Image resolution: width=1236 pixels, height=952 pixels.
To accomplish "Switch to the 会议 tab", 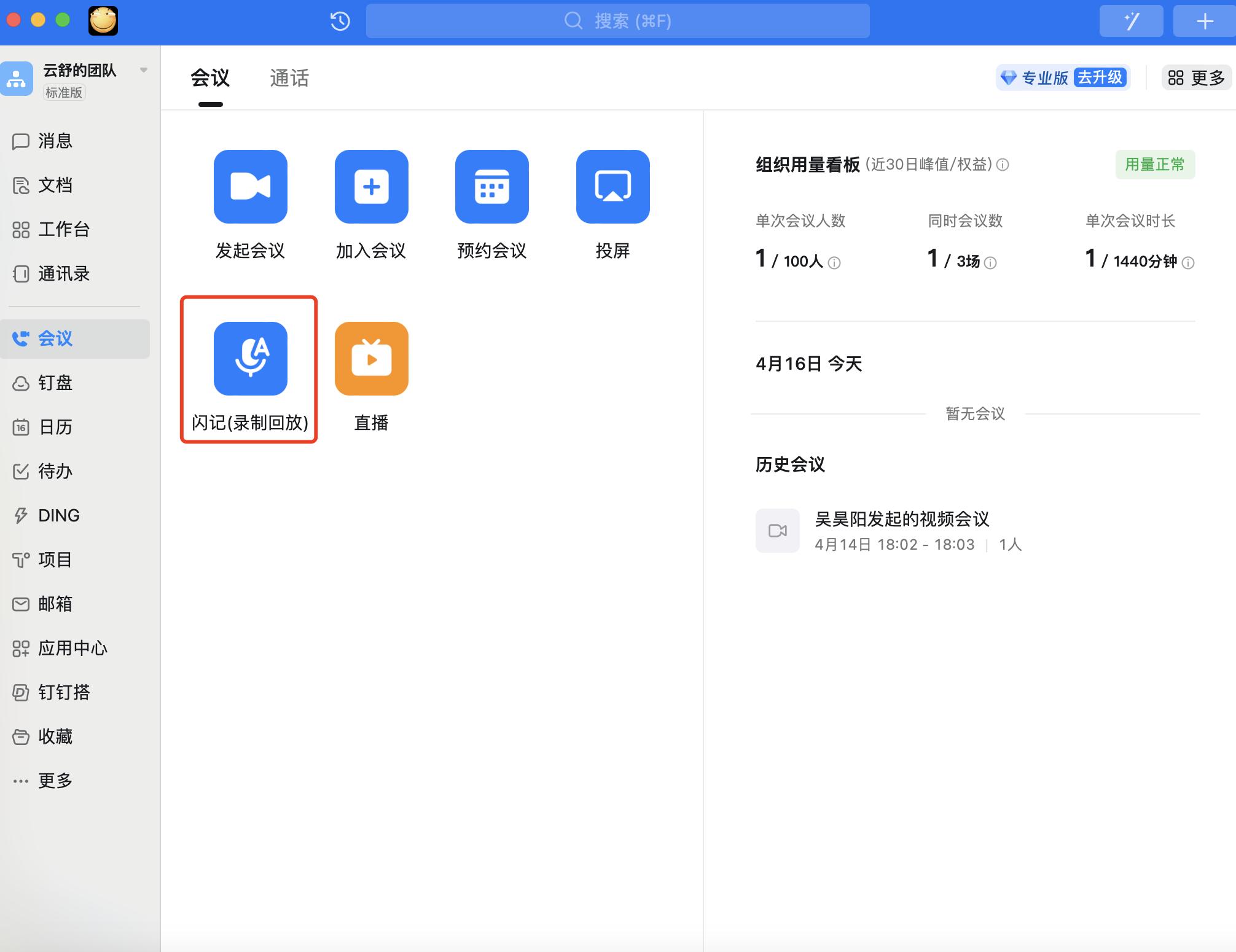I will (x=210, y=79).
